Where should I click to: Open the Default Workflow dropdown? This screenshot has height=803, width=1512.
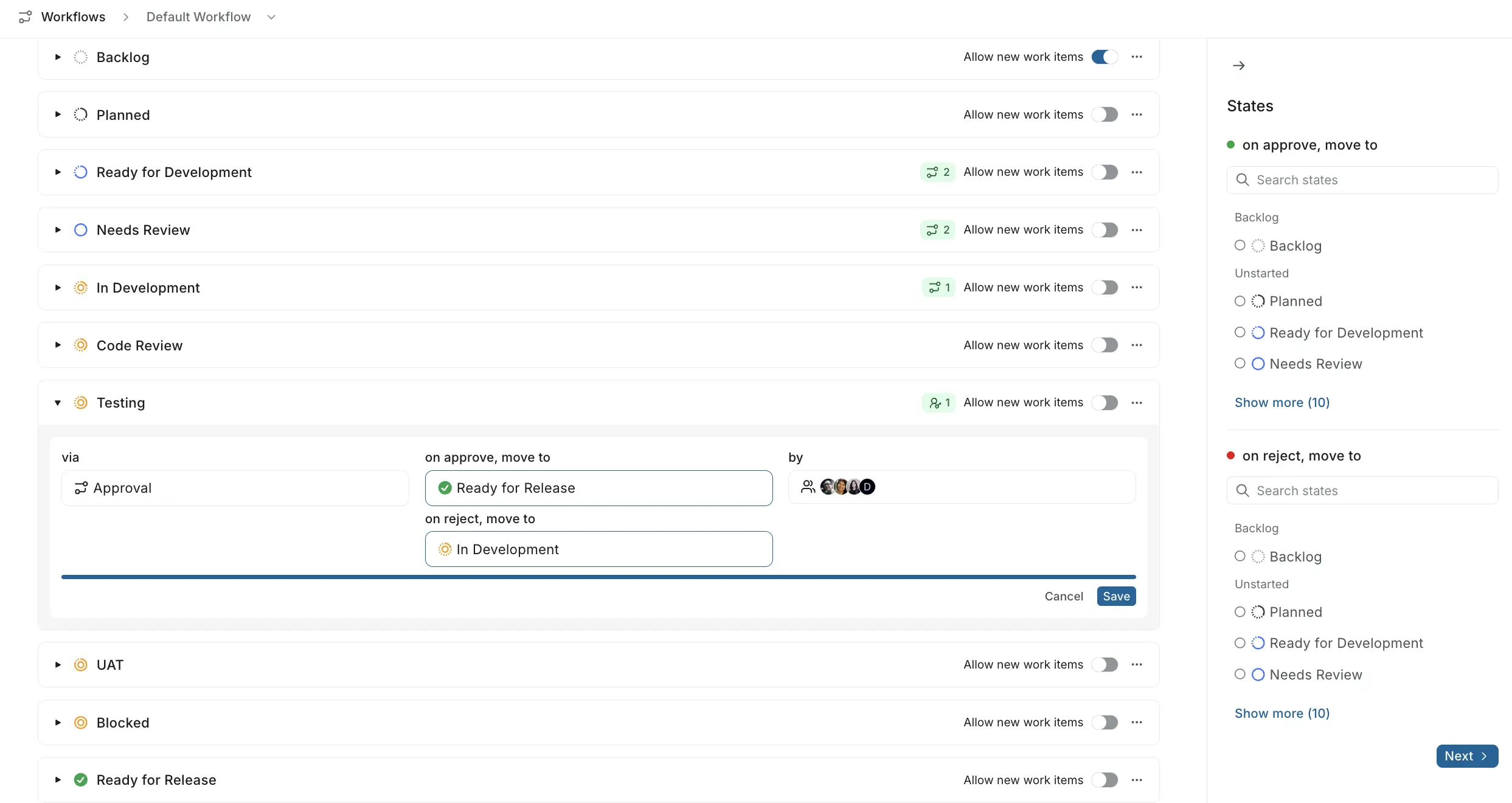(x=271, y=17)
